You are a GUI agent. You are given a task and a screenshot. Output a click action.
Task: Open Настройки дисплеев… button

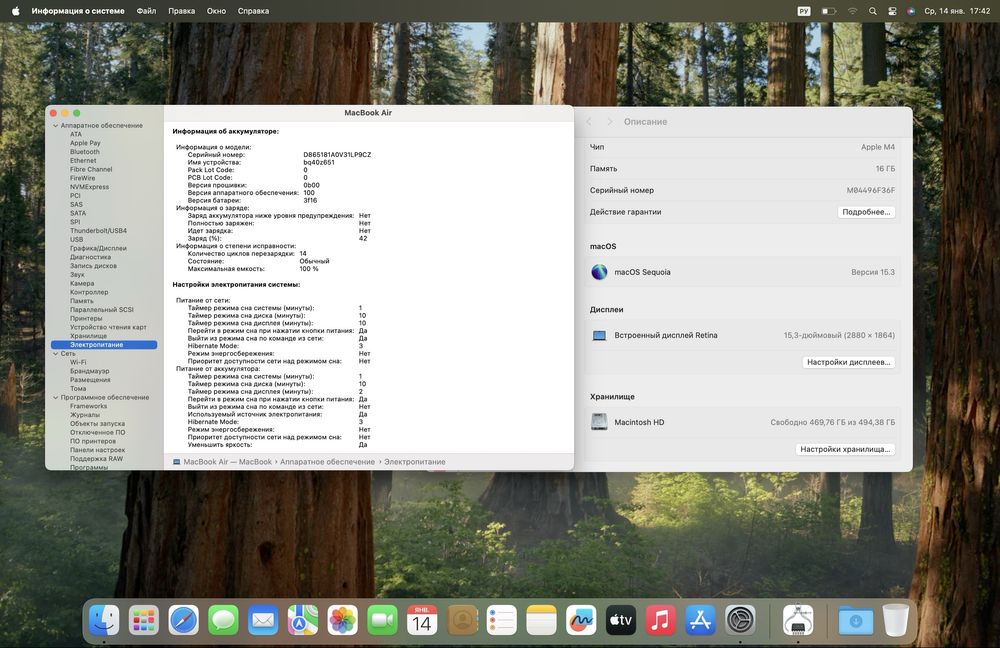point(848,362)
